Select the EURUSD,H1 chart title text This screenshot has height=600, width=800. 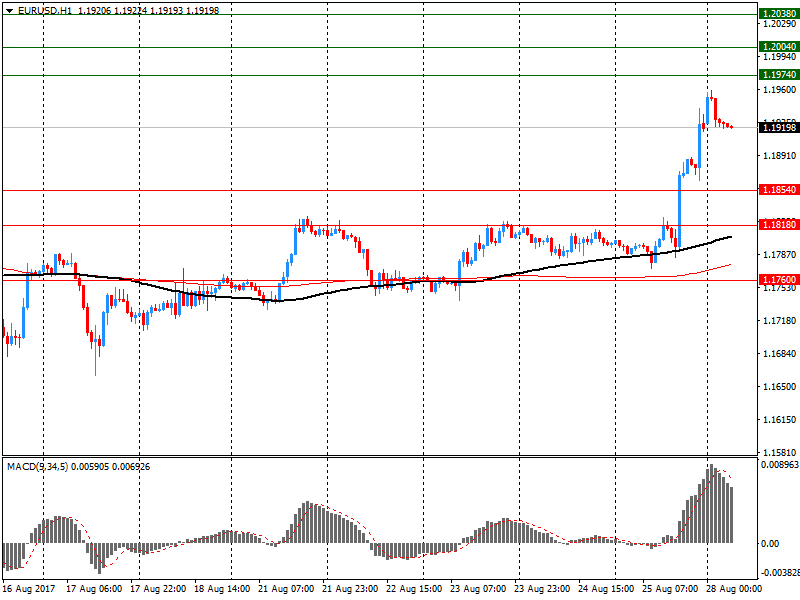45,10
